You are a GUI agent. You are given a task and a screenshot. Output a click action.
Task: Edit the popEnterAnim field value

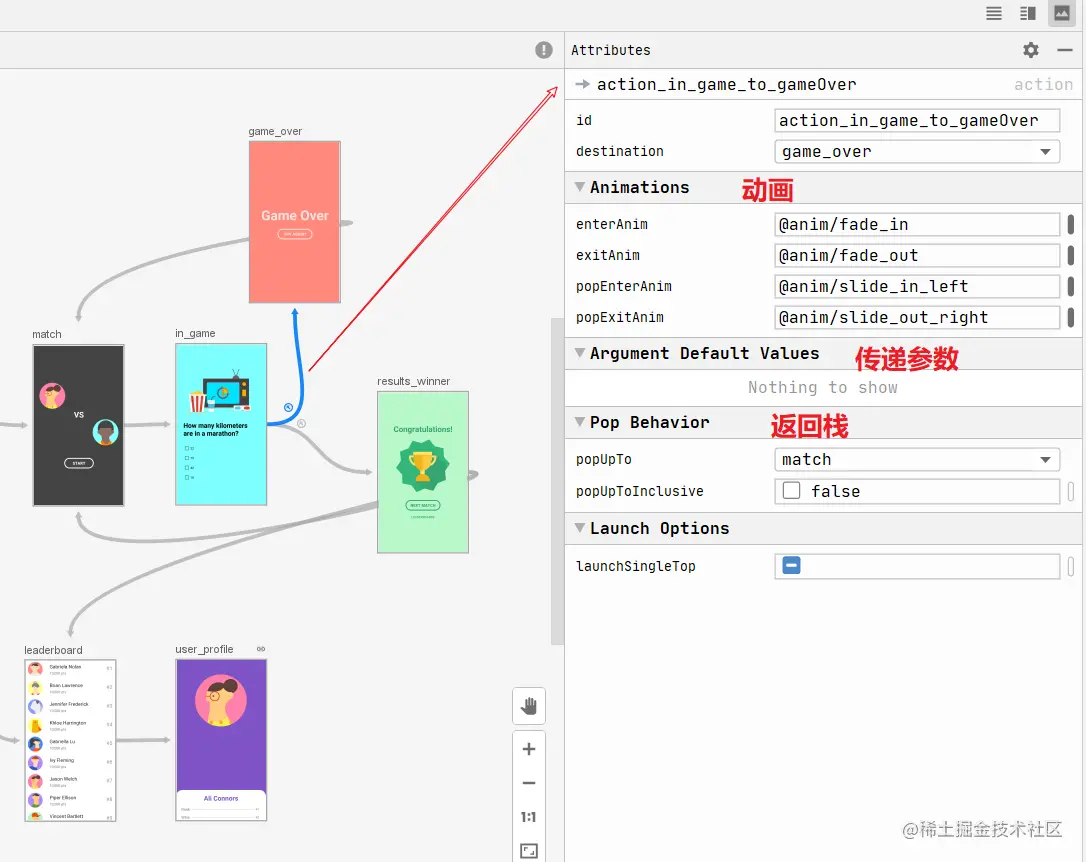(916, 287)
